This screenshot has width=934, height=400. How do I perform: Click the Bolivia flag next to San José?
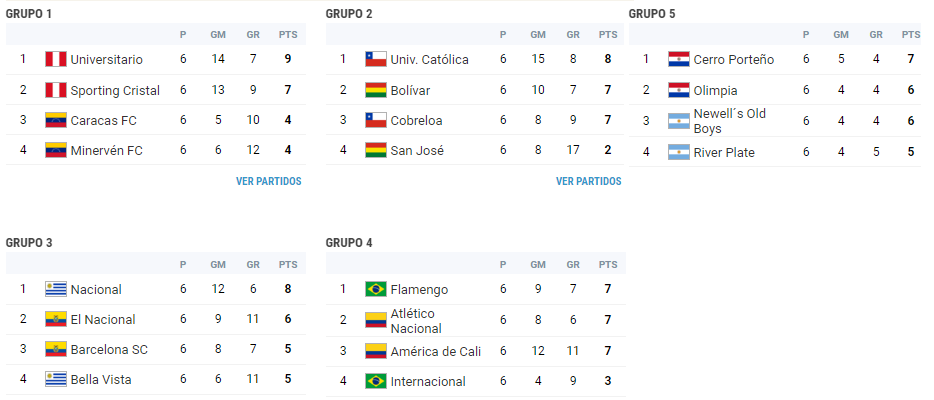pyautogui.click(x=376, y=151)
